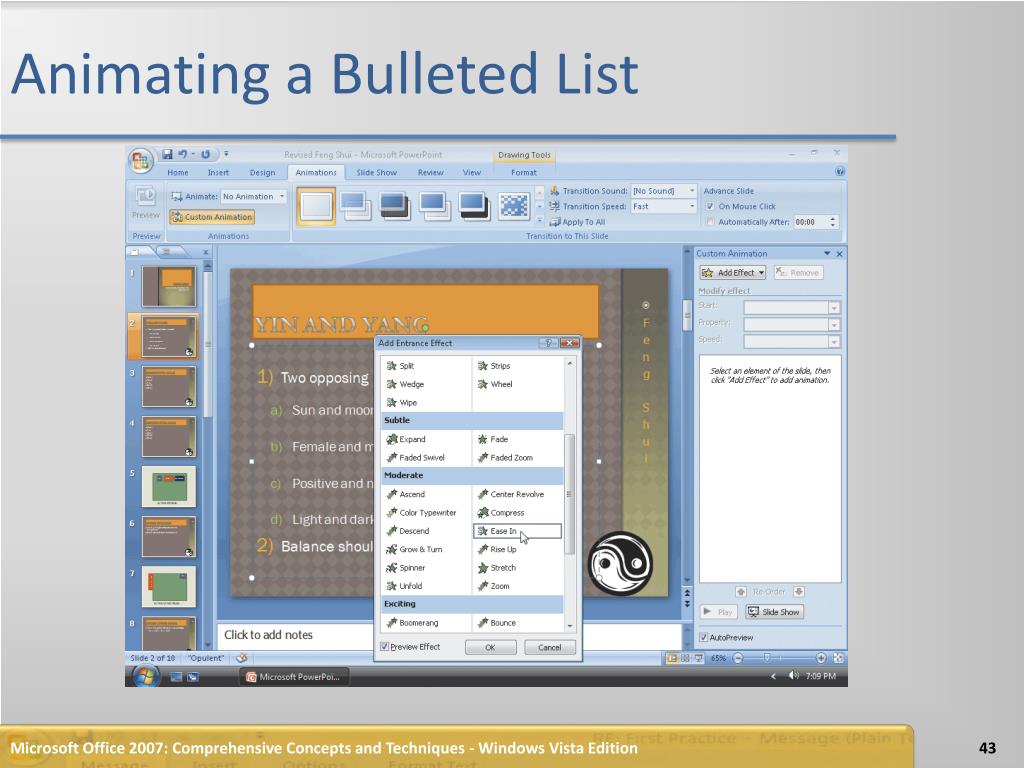Open the Home ribbon tab
Viewport: 1024px width, 768px height.
178,172
